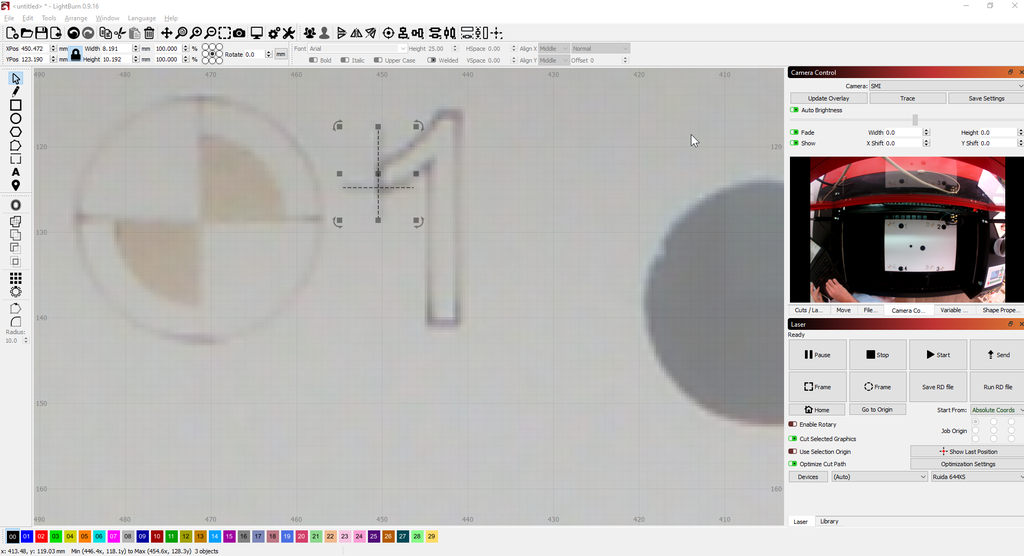Turn off Optimize Cut Path toggle
The height and width of the screenshot is (556, 1024).
point(793,464)
